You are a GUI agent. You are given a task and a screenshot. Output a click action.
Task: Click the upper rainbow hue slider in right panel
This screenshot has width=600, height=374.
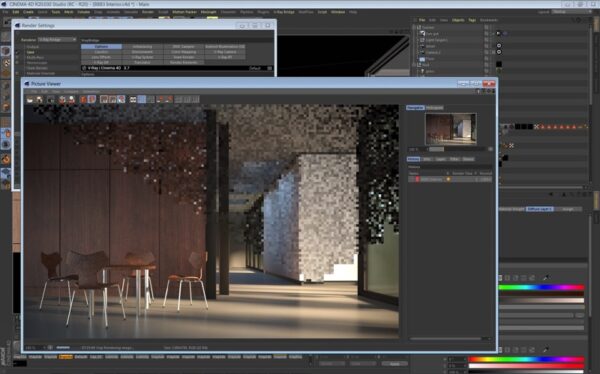(542, 287)
